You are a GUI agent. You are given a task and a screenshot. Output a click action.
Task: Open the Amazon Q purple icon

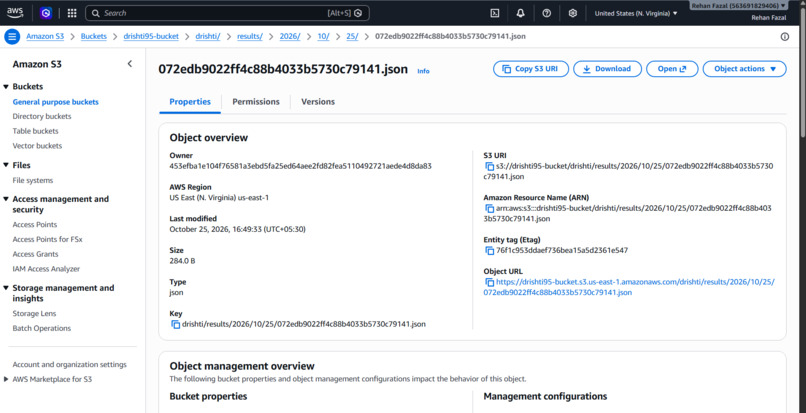click(x=46, y=13)
